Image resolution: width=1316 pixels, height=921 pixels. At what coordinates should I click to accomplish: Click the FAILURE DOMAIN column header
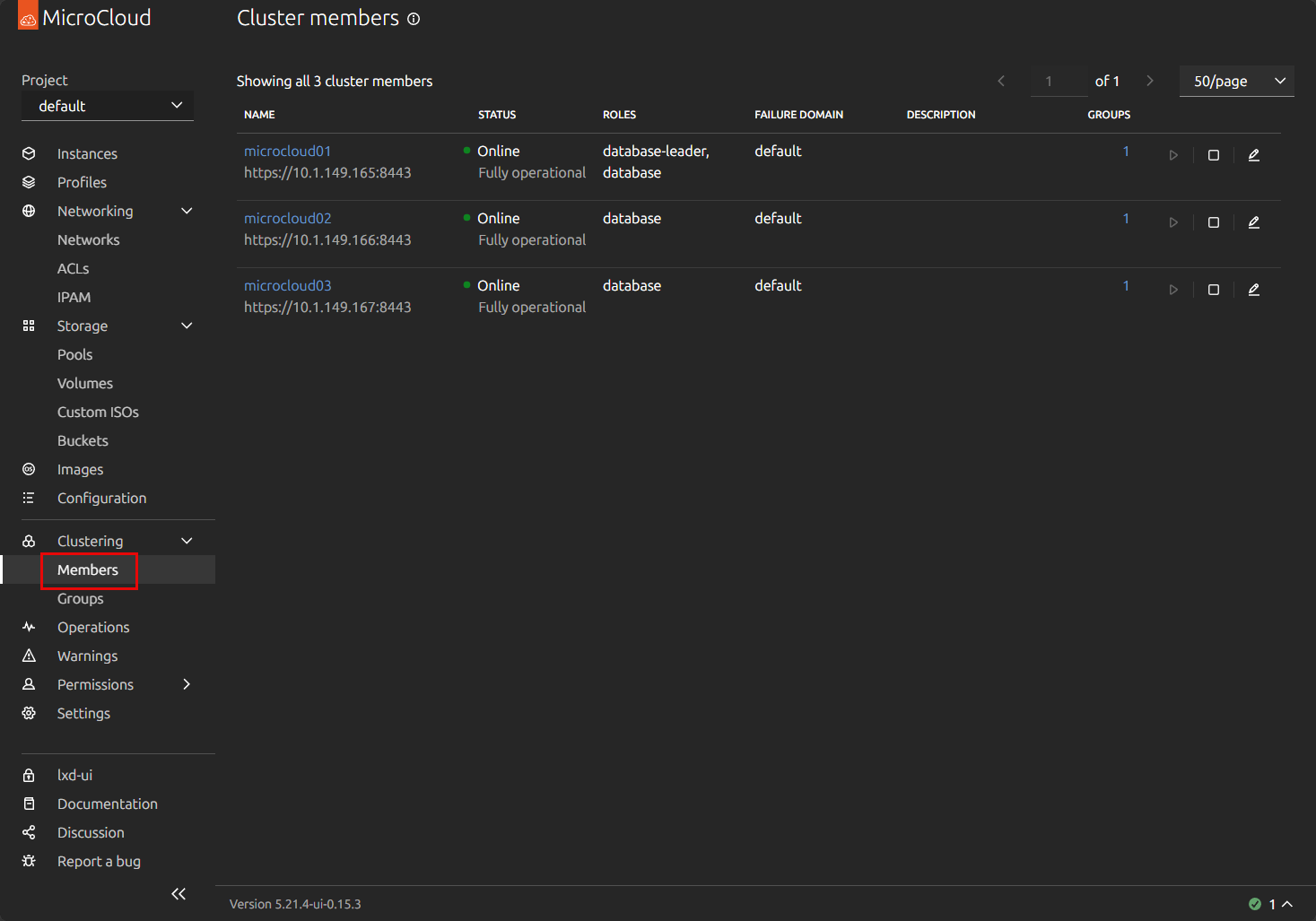(798, 115)
